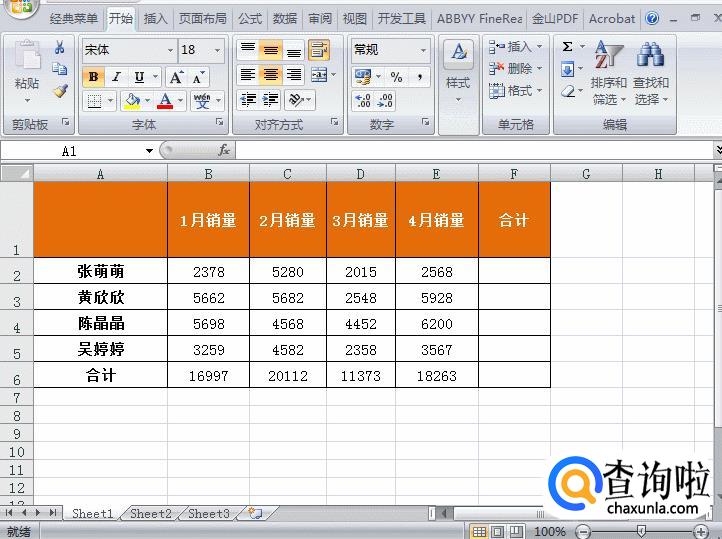Click the 查找和选择 button
Screen dimensions: 722x539
651,73
